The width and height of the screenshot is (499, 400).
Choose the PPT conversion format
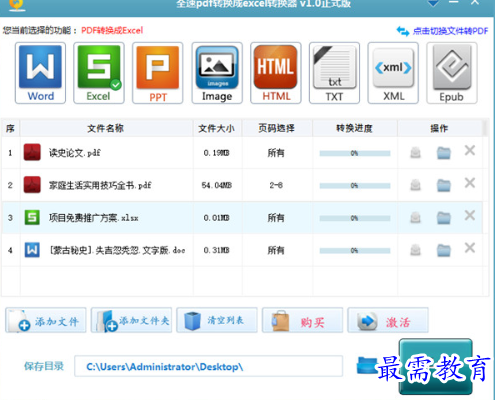pyautogui.click(x=158, y=73)
